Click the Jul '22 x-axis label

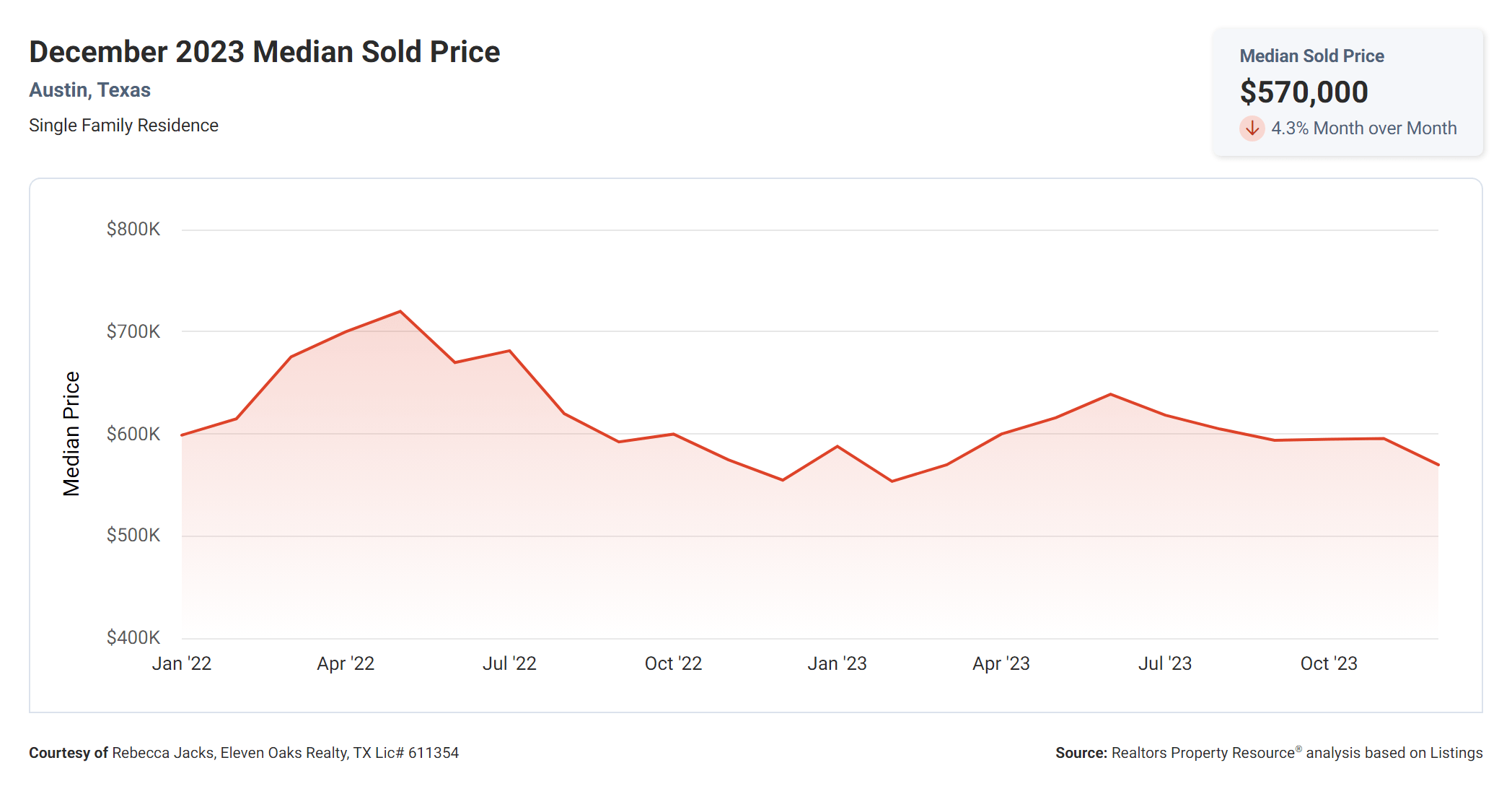pos(509,663)
